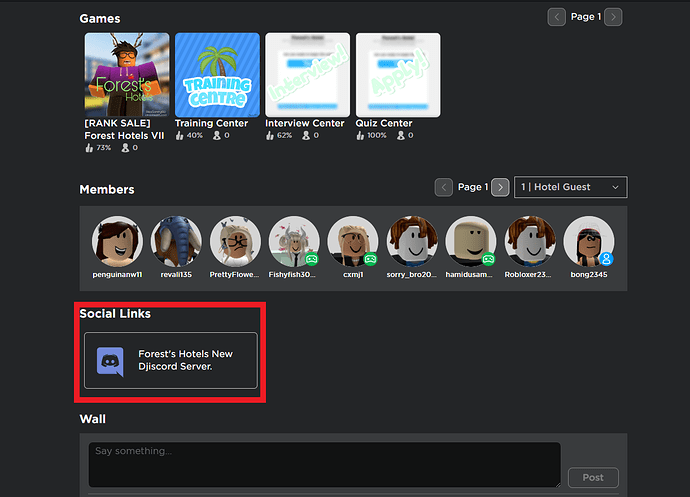Go to next Members page arrow
Screen dimensions: 690x497
500,188
